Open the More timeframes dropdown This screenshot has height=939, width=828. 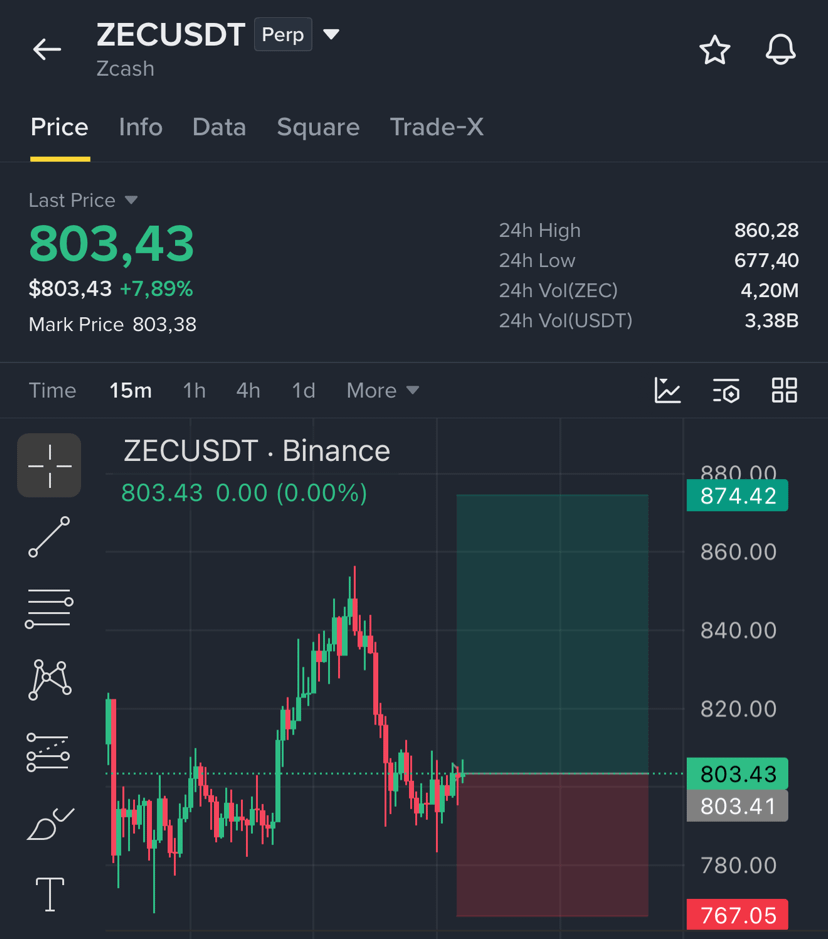click(383, 390)
